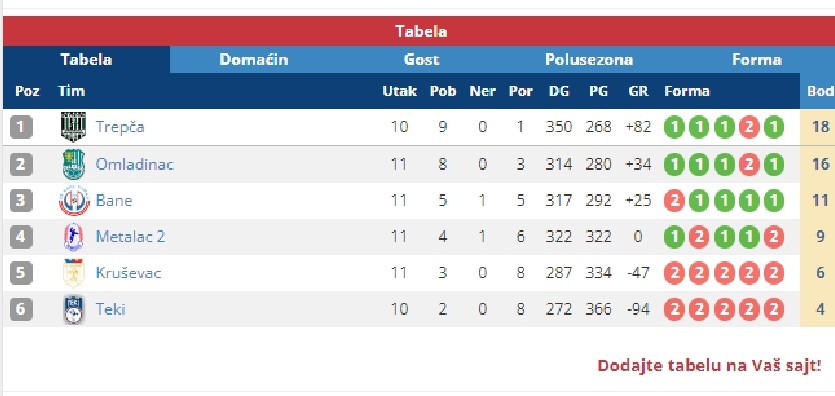The height and width of the screenshot is (396, 835).
Task: Switch to the Domaćin tab
Action: pos(254,59)
